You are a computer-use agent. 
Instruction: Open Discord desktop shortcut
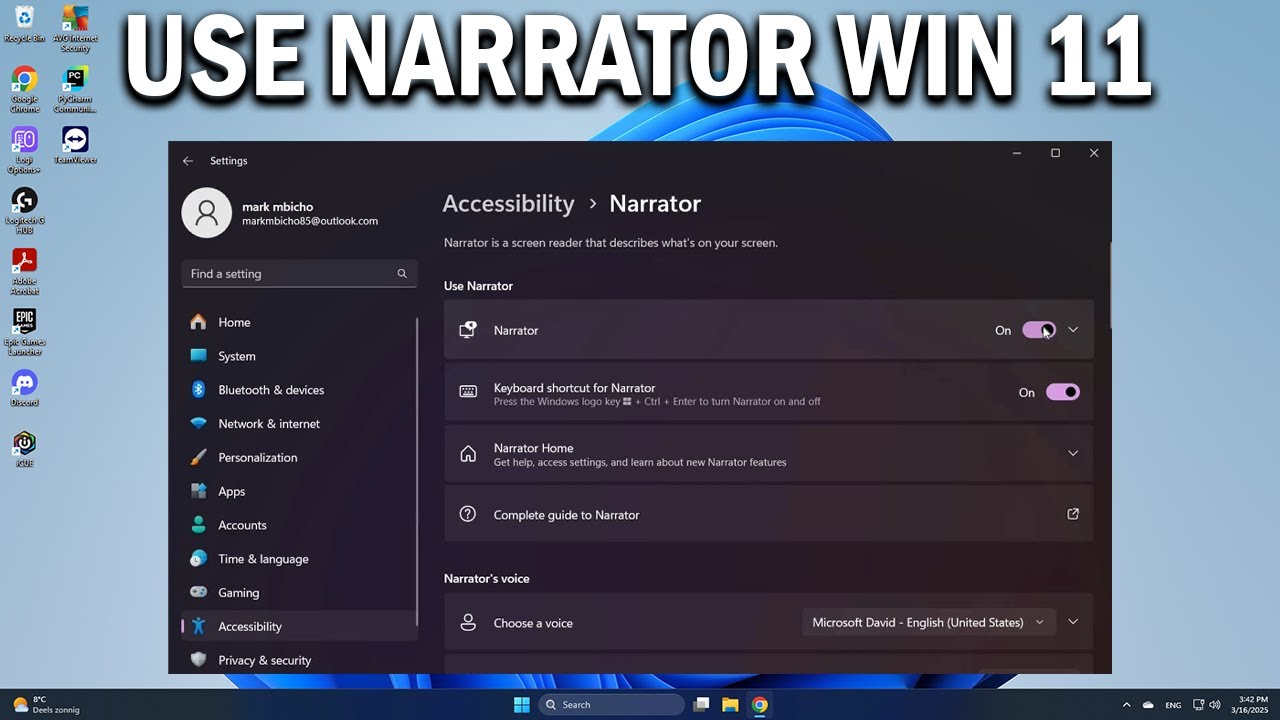point(24,389)
